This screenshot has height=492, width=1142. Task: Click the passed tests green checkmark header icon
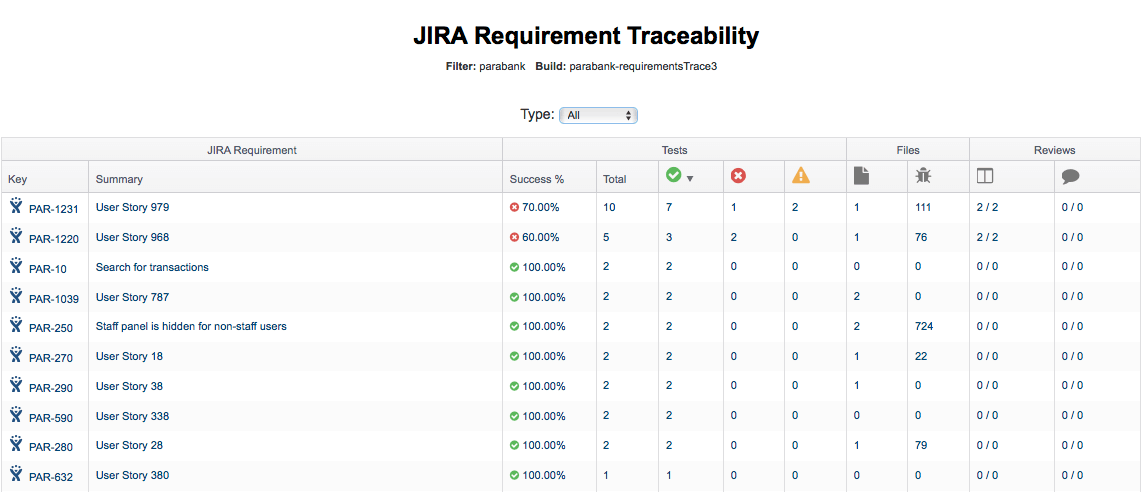pos(673,176)
